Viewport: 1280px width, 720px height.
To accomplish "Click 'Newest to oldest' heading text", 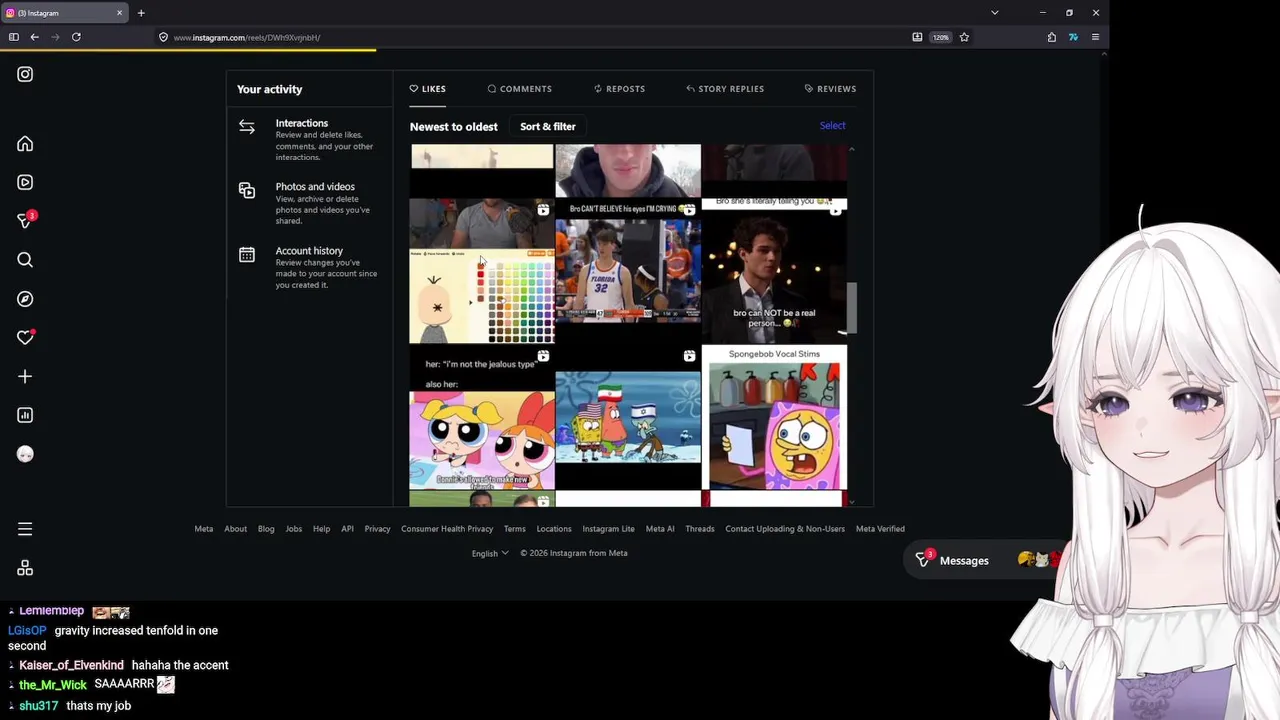I will click(453, 127).
